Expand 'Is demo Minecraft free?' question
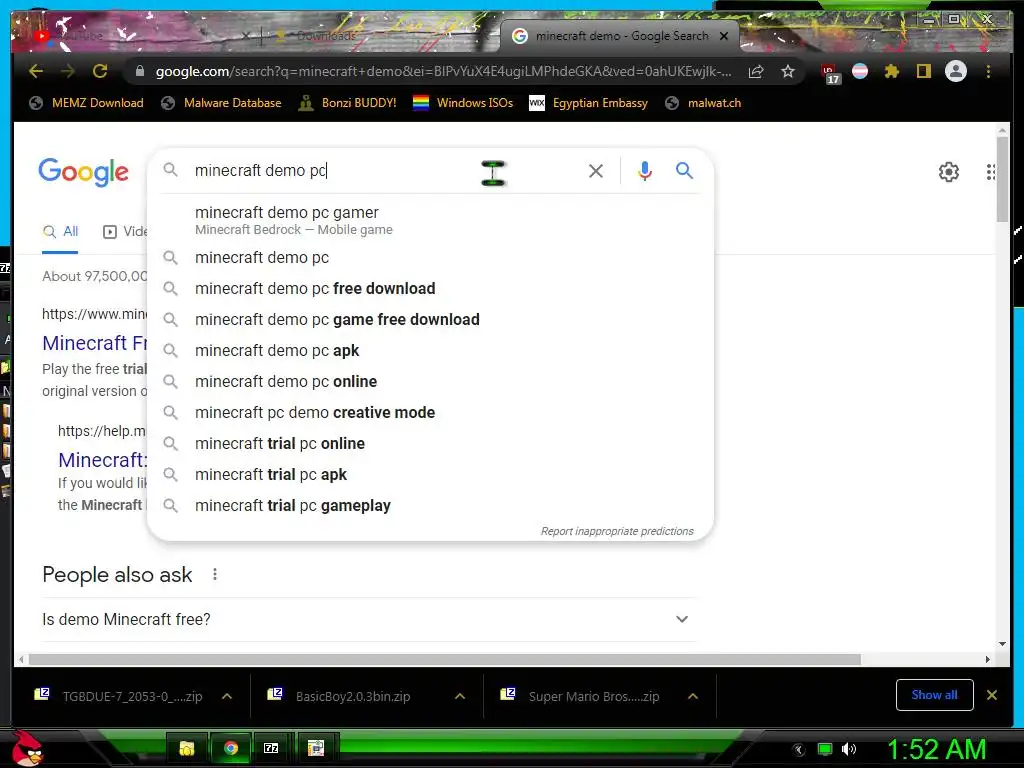 tap(368, 619)
